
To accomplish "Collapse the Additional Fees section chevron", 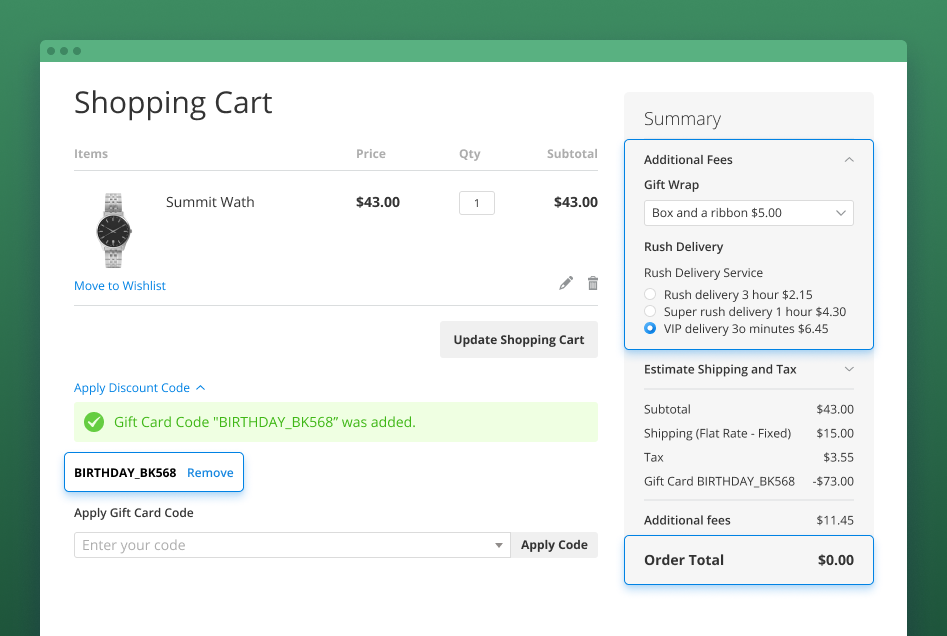I will pyautogui.click(x=848, y=159).
